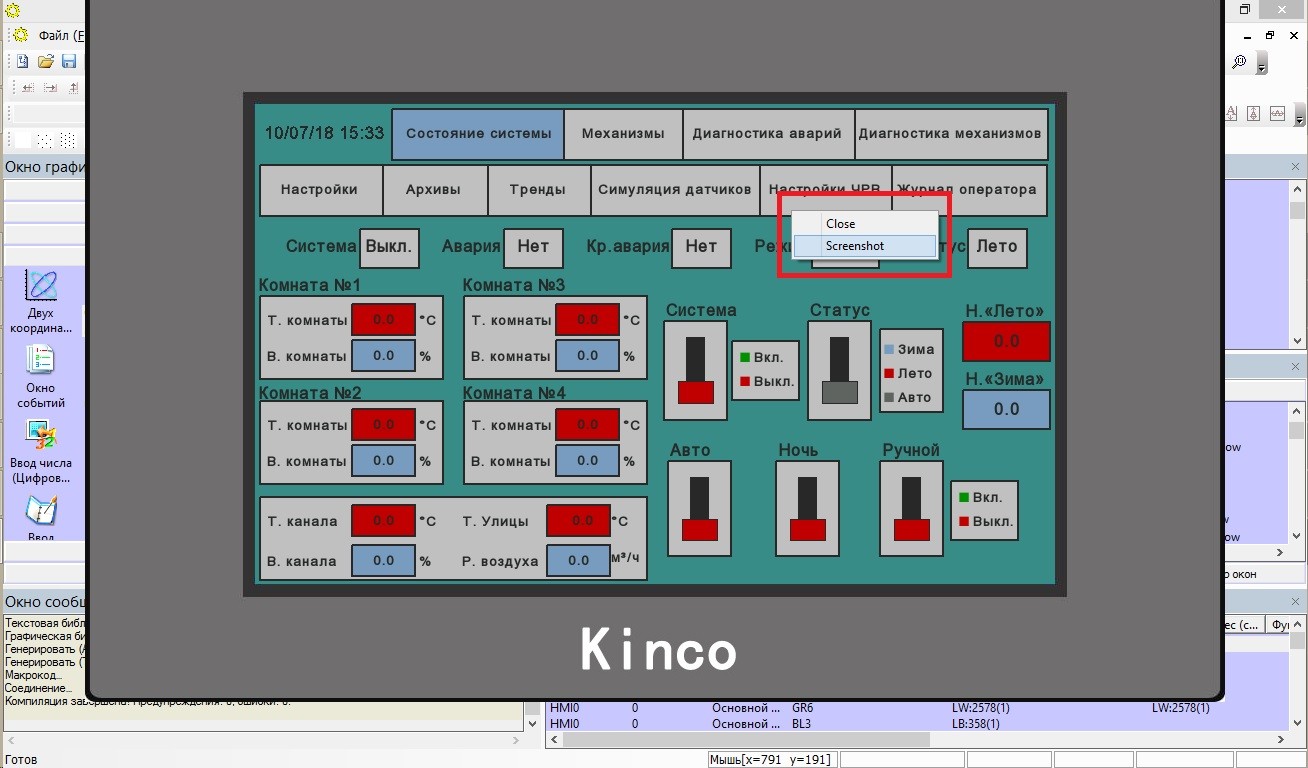Click the boxed vertical spacing icon at right toolbar
Viewport: 1308px width, 768px height.
point(1254,114)
